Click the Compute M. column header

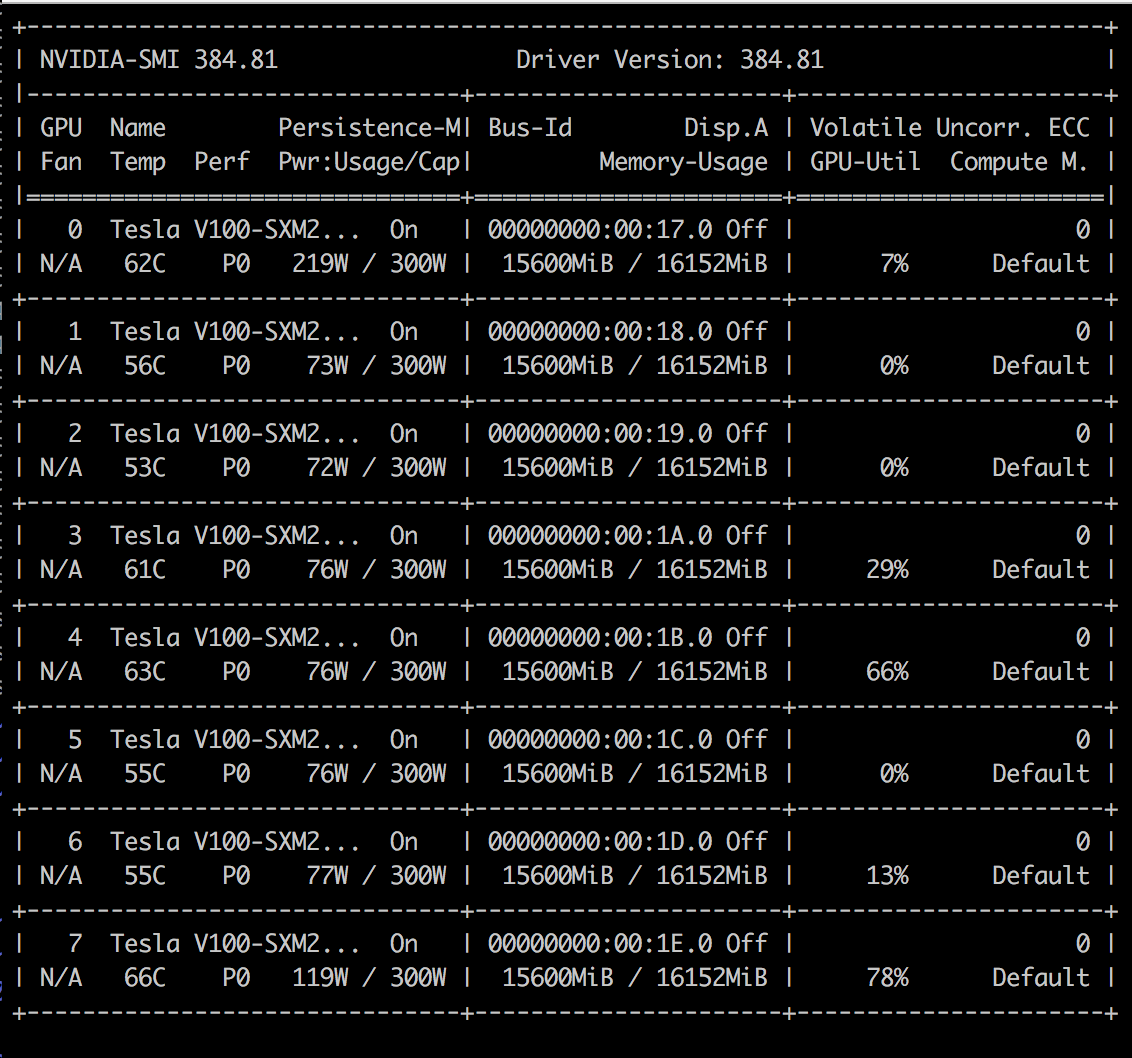click(1019, 162)
